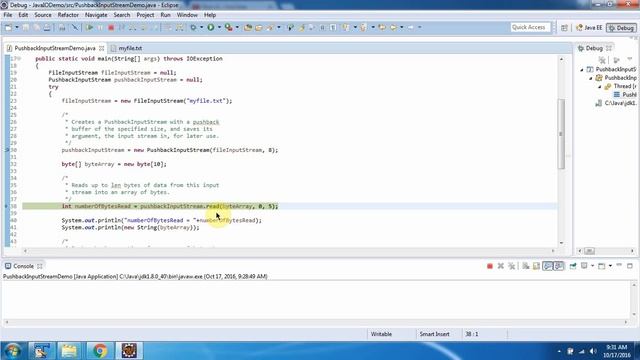Click the breakpoint marker on line 30

click(x=7, y=150)
